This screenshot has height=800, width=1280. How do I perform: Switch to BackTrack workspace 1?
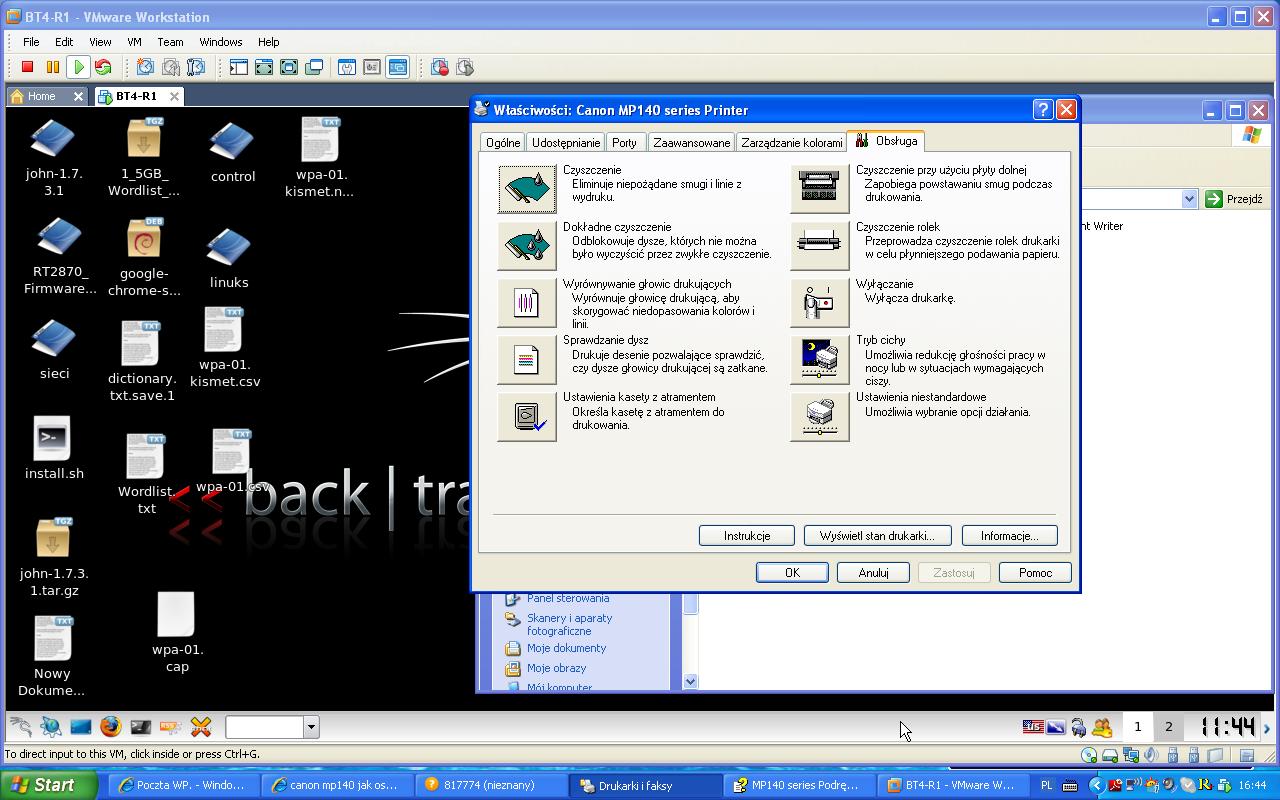click(x=1137, y=727)
